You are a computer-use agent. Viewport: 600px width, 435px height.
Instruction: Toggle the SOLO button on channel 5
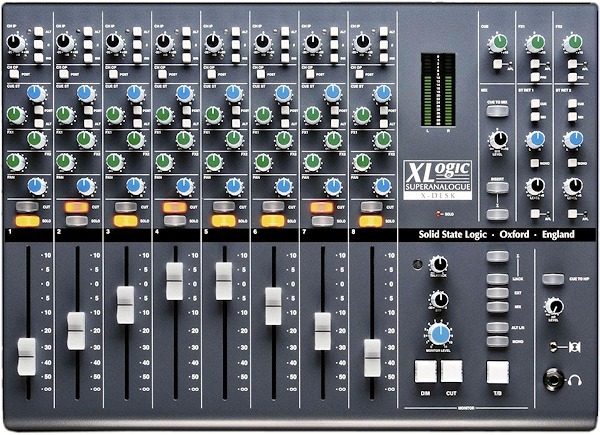pos(222,220)
